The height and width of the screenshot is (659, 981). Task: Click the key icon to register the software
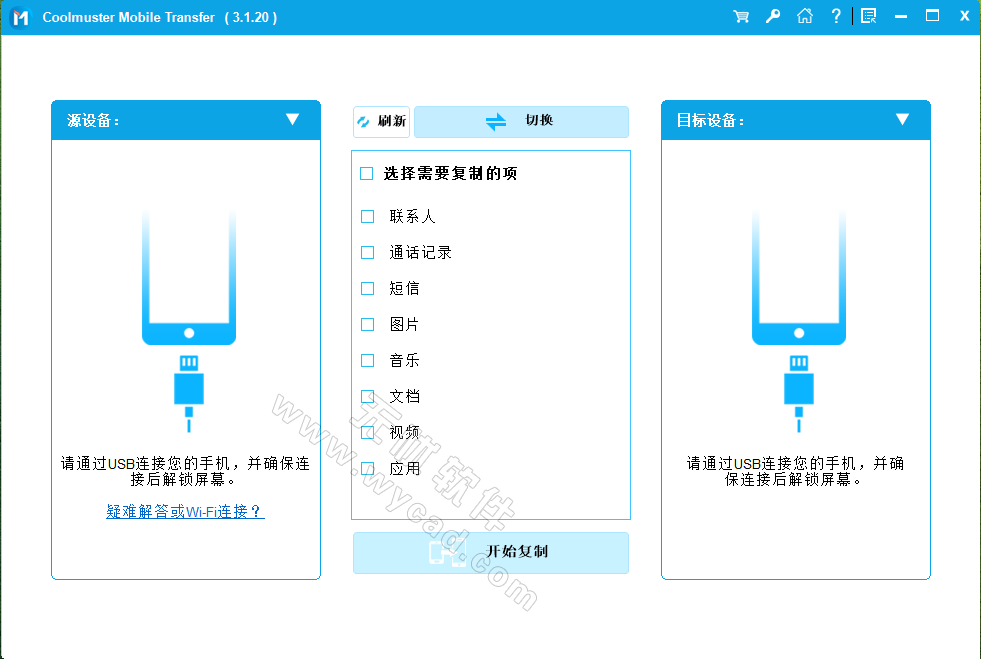tap(772, 16)
